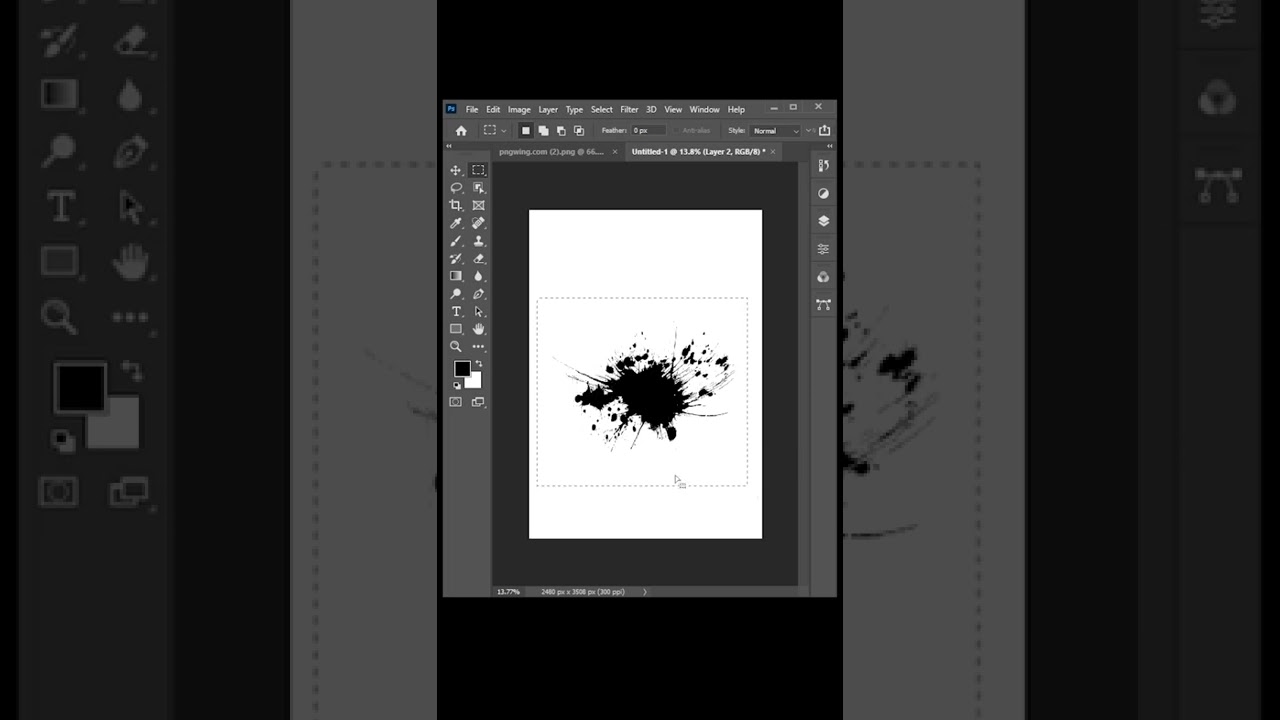The image size is (1280, 720).
Task: Open the Edit Toolbar three-dots menu
Action: click(x=478, y=347)
